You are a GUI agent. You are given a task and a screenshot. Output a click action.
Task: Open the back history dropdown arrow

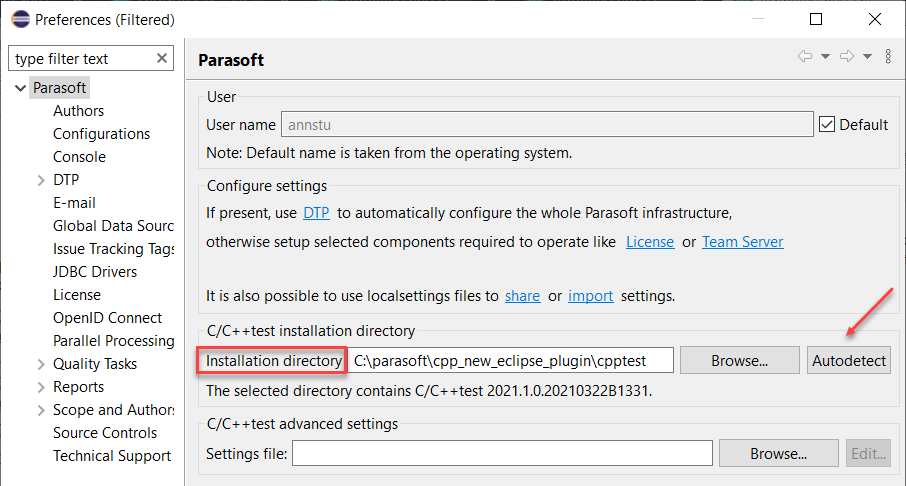point(826,57)
